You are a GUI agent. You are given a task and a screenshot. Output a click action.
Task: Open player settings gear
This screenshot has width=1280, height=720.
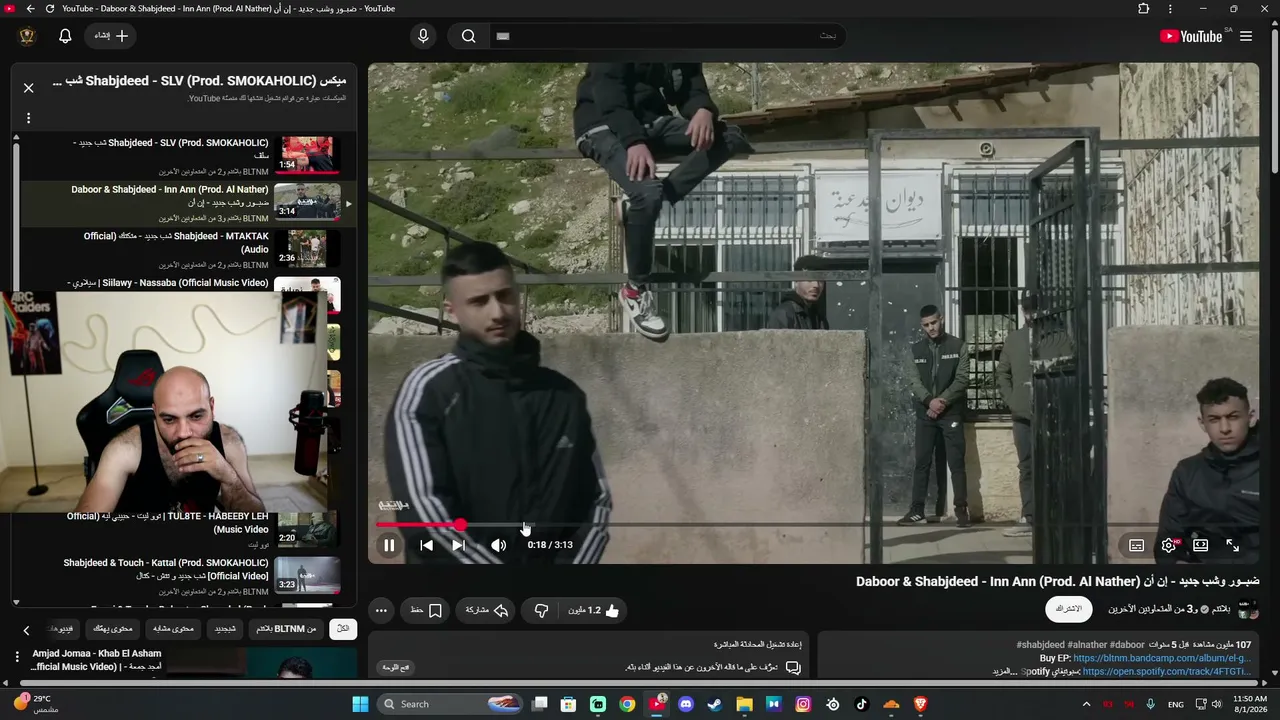pyautogui.click(x=1169, y=545)
